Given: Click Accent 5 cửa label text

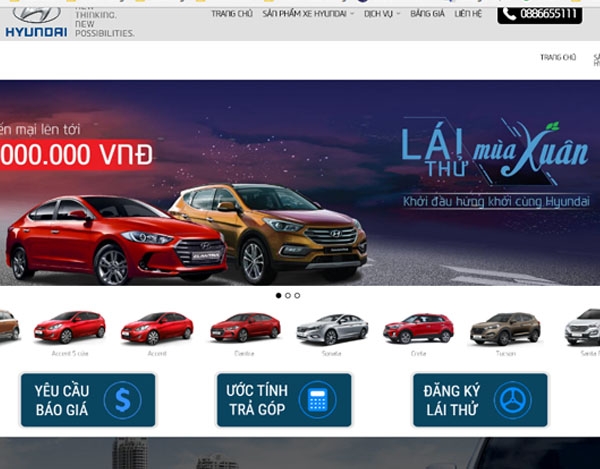Looking at the screenshot, I should pos(70,353).
